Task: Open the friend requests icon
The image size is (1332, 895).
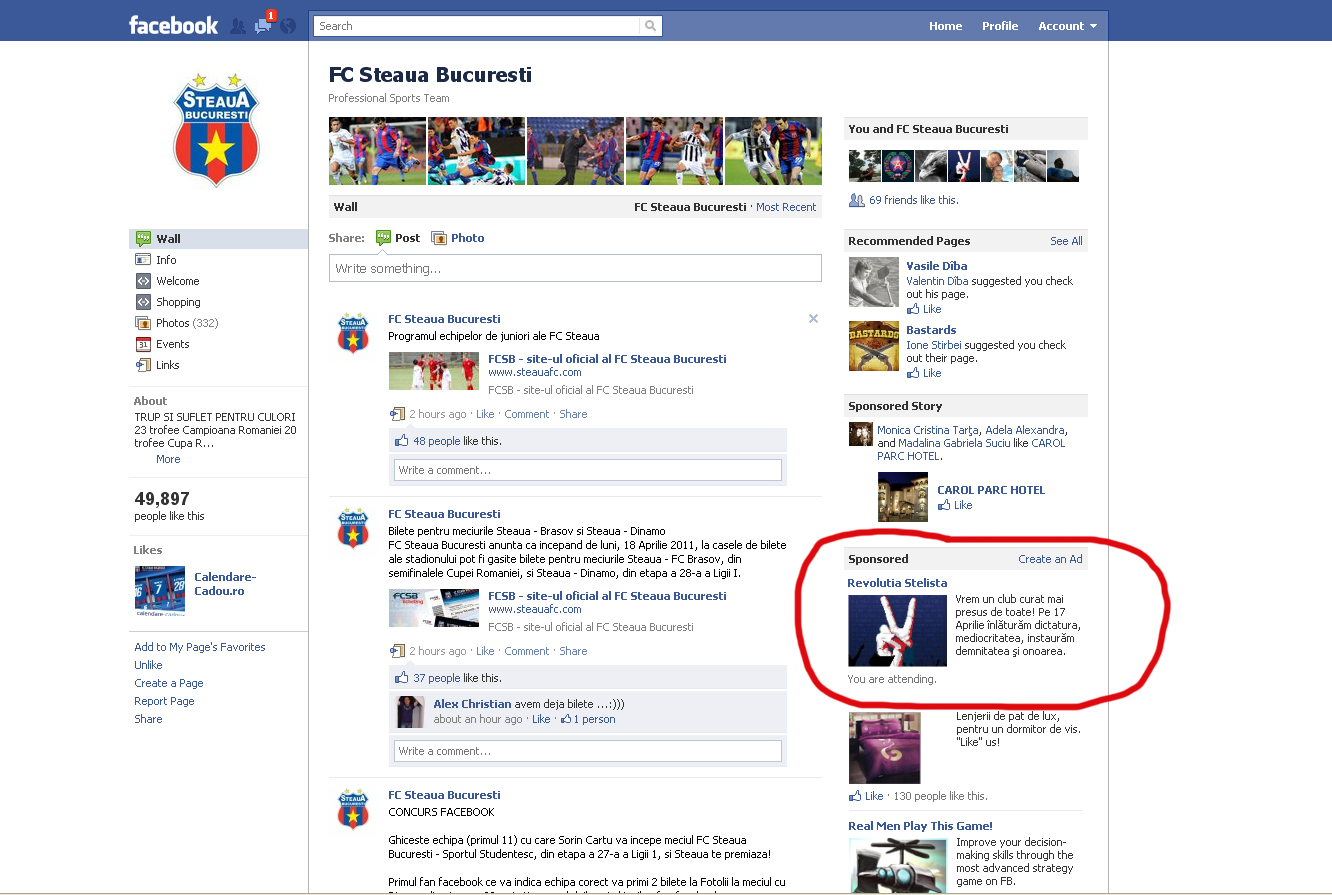Action: pos(238,26)
